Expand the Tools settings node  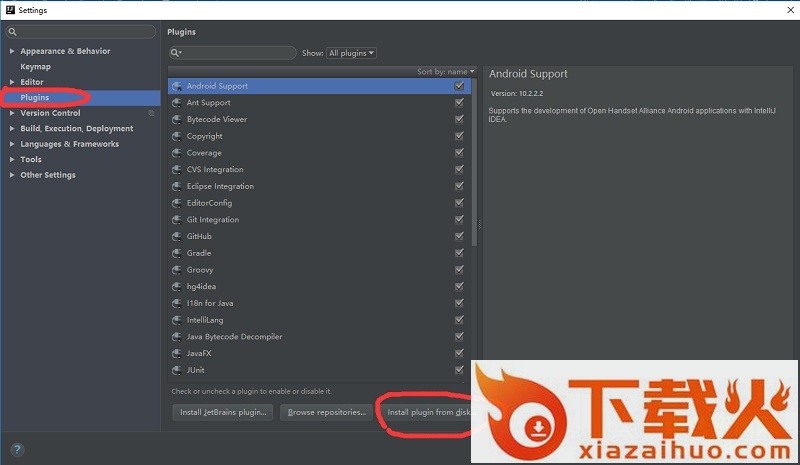point(12,159)
